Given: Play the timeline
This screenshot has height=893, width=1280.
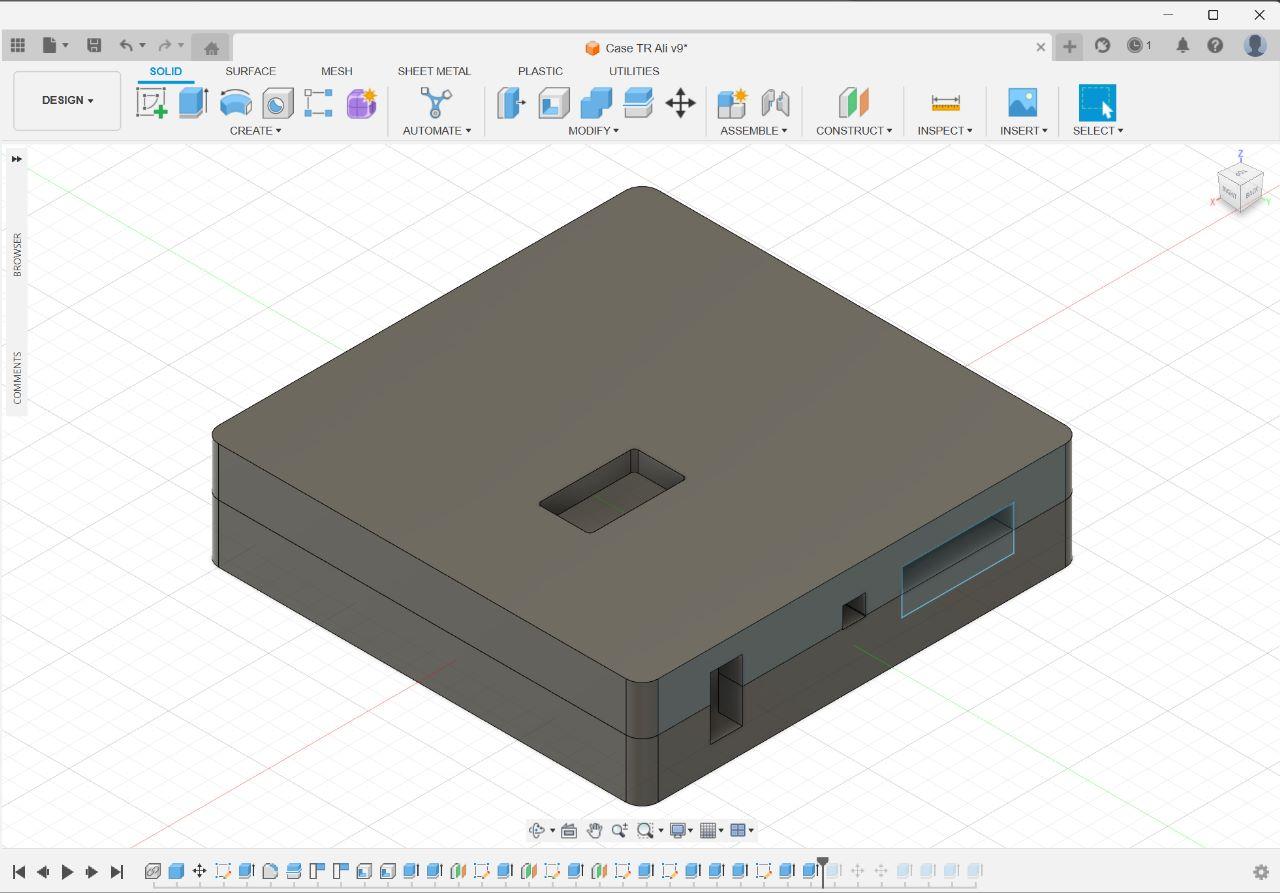Looking at the screenshot, I should (x=67, y=872).
